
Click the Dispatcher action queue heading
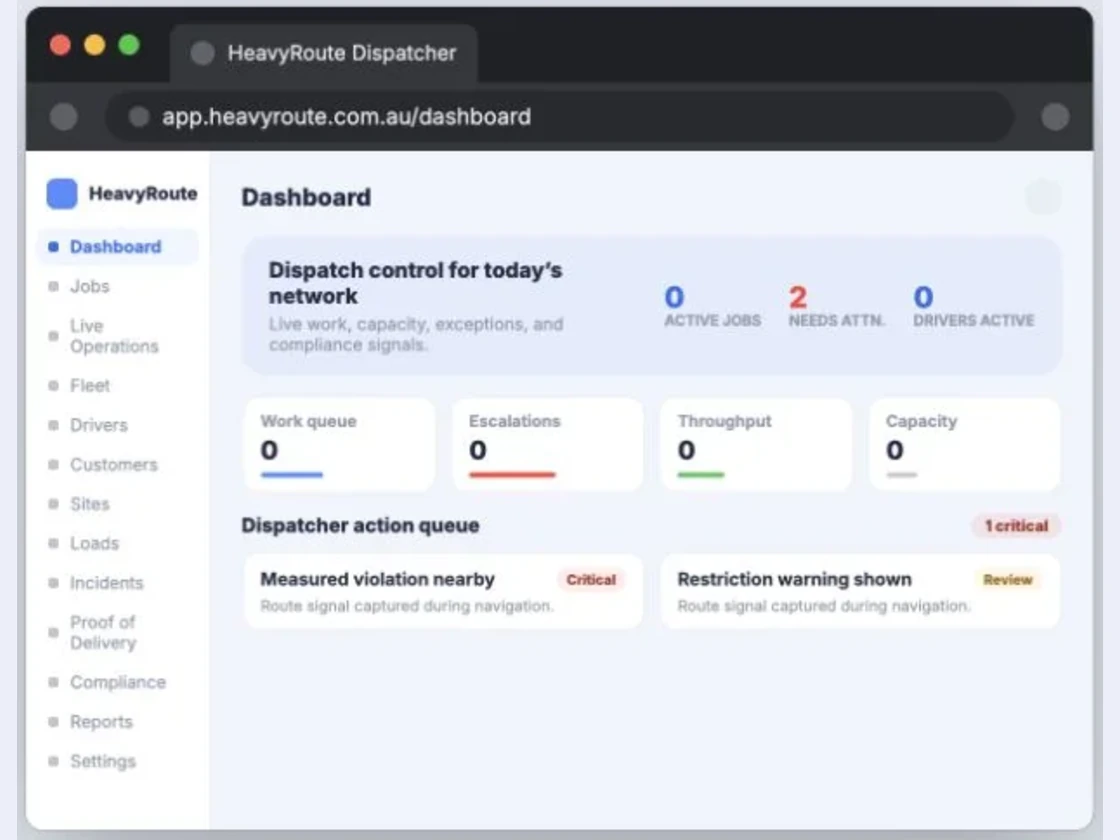click(360, 526)
